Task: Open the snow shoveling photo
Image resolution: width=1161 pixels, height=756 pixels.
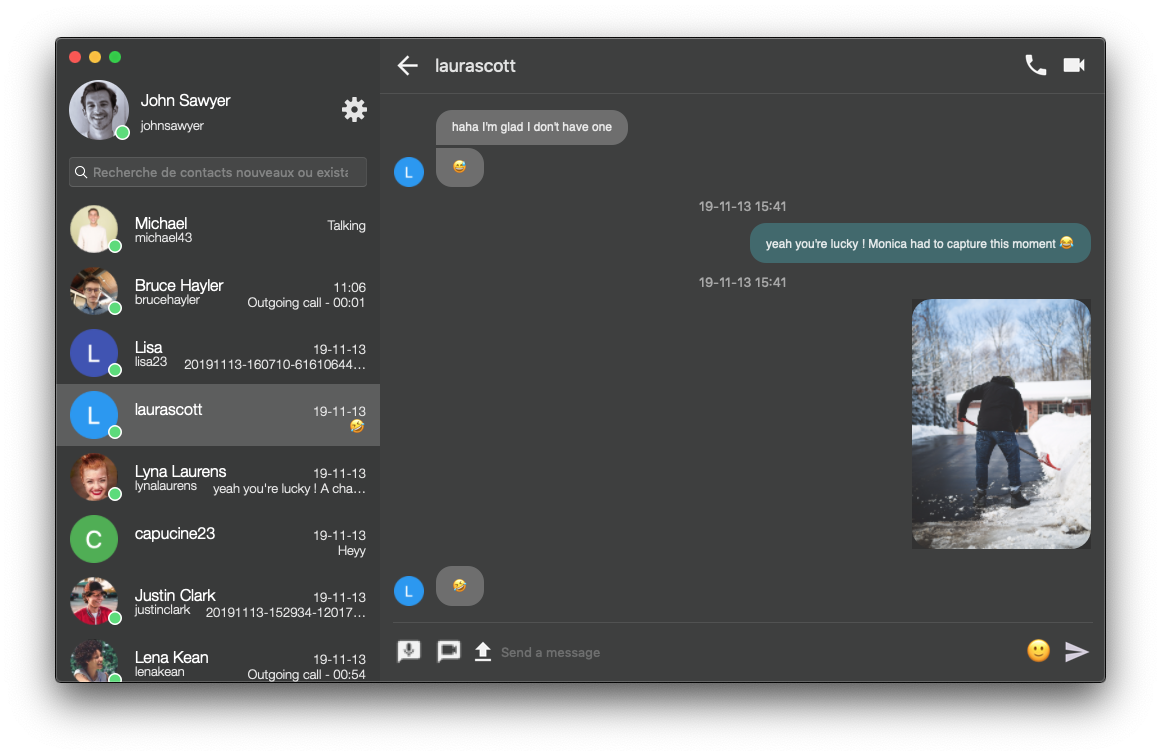Action: pyautogui.click(x=1001, y=424)
